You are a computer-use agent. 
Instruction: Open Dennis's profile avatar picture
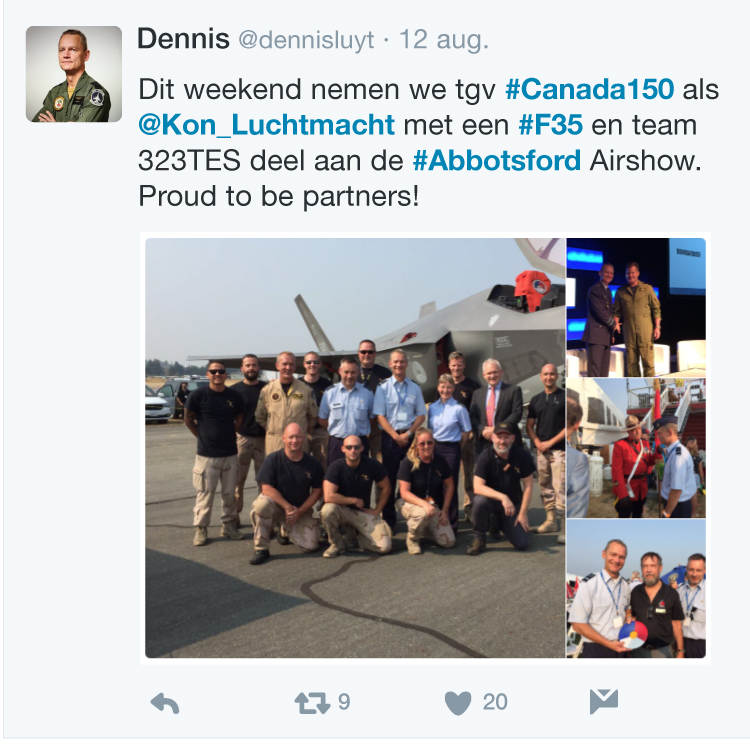74,74
